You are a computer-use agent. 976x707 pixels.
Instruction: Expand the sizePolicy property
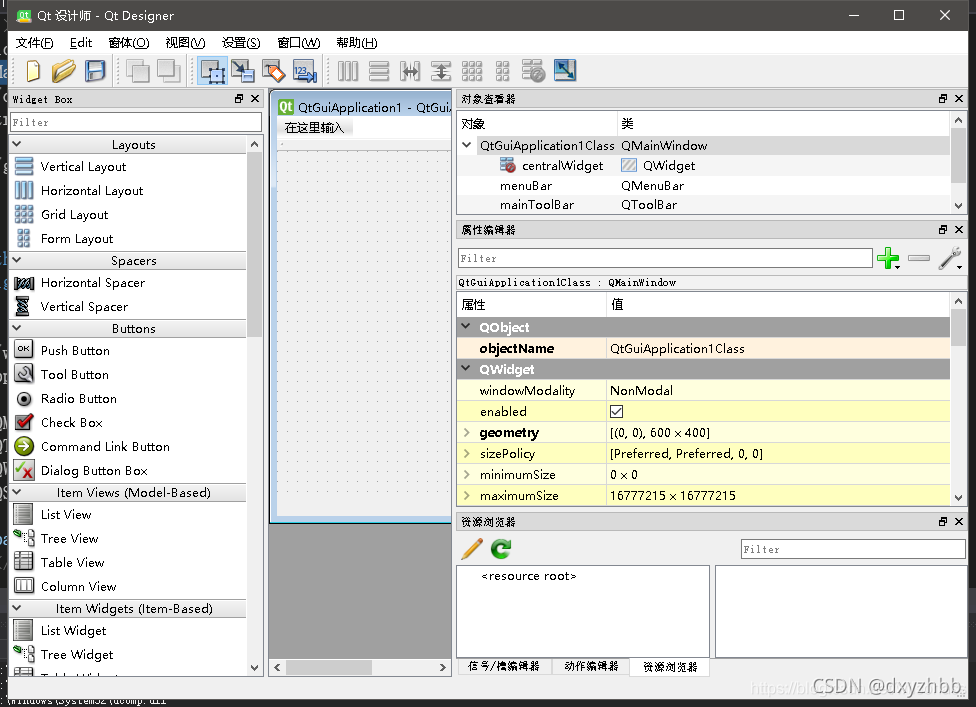(466, 453)
